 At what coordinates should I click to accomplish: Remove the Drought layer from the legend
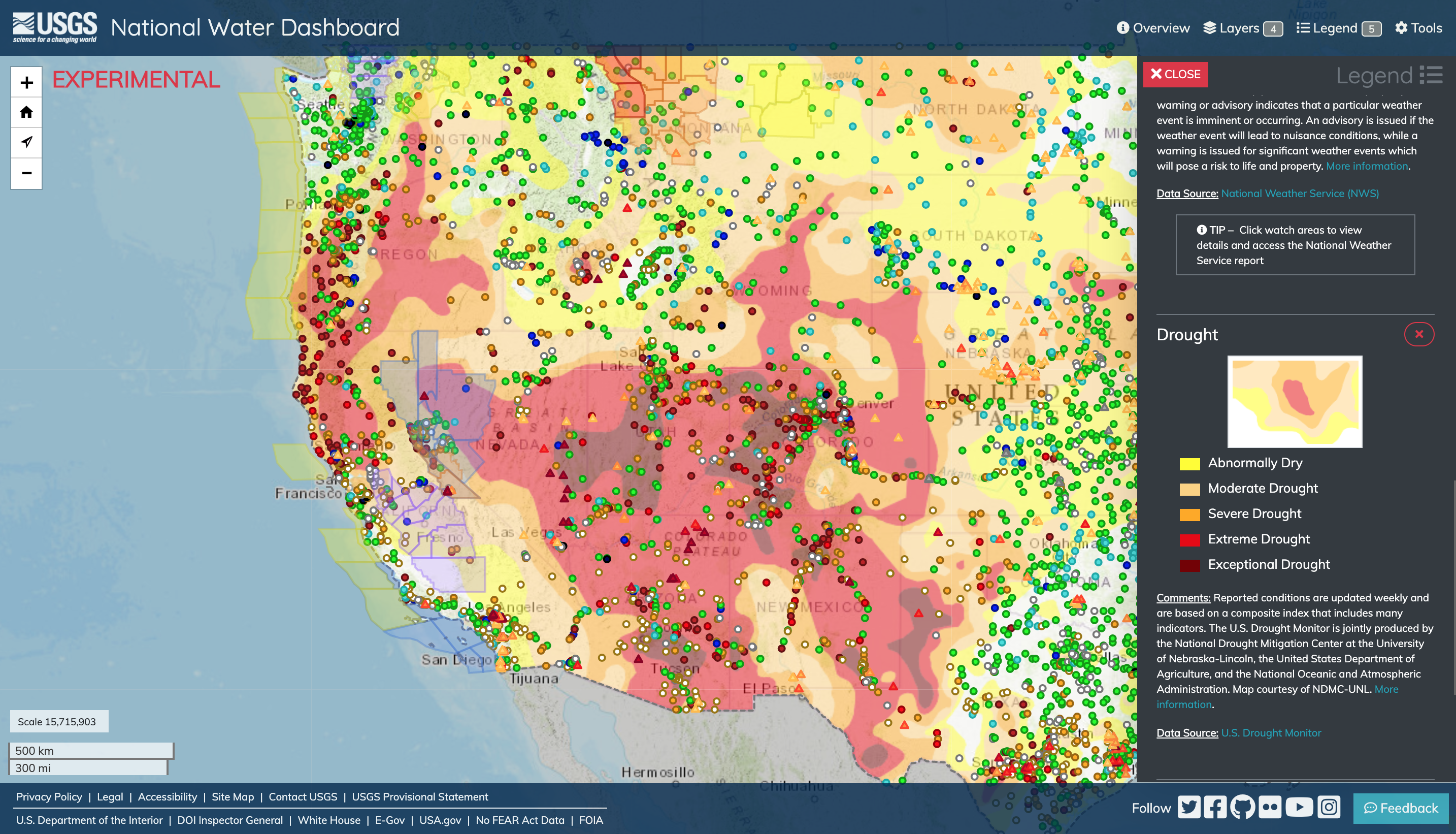click(x=1419, y=335)
